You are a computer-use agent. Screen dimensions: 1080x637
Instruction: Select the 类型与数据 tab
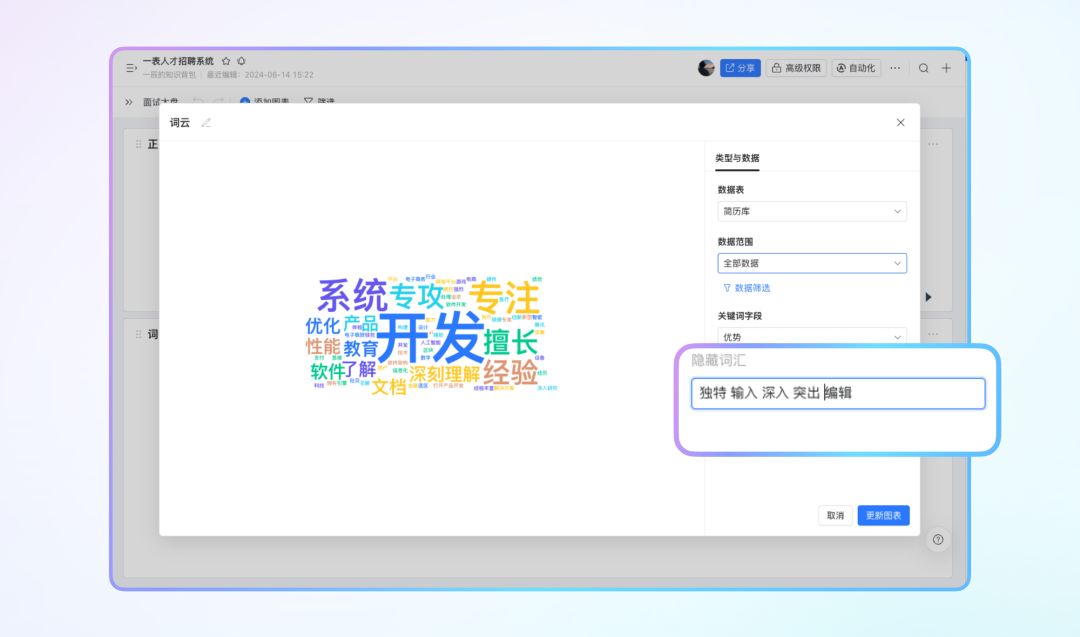737,158
